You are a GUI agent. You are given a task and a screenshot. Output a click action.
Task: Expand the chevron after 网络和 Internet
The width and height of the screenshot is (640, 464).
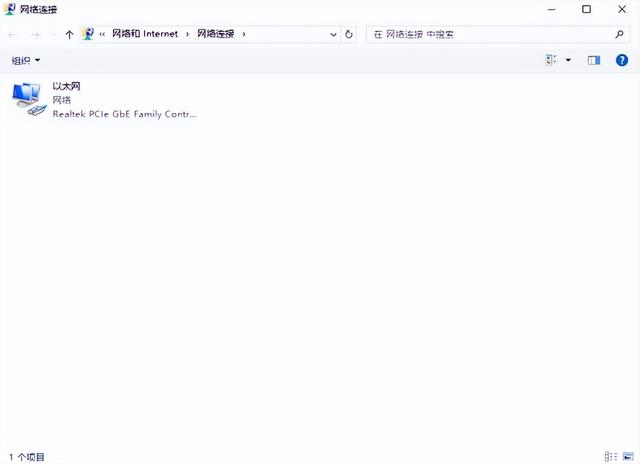tap(187, 34)
